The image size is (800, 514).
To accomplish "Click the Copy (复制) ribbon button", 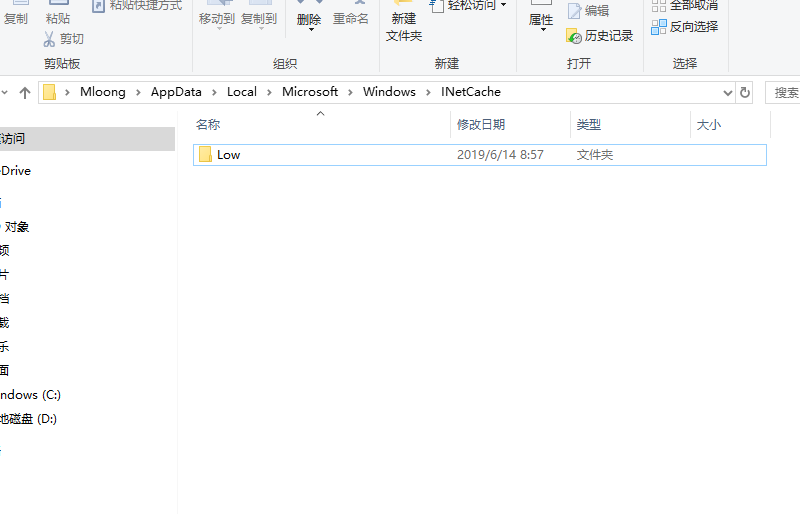I will coord(16,13).
